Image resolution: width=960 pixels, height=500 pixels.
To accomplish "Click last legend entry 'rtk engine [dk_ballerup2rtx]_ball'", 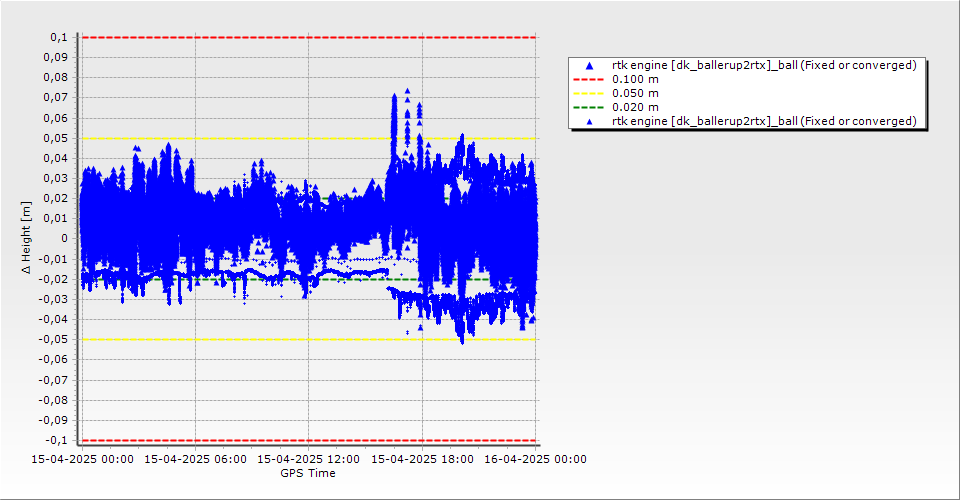I will [764, 121].
